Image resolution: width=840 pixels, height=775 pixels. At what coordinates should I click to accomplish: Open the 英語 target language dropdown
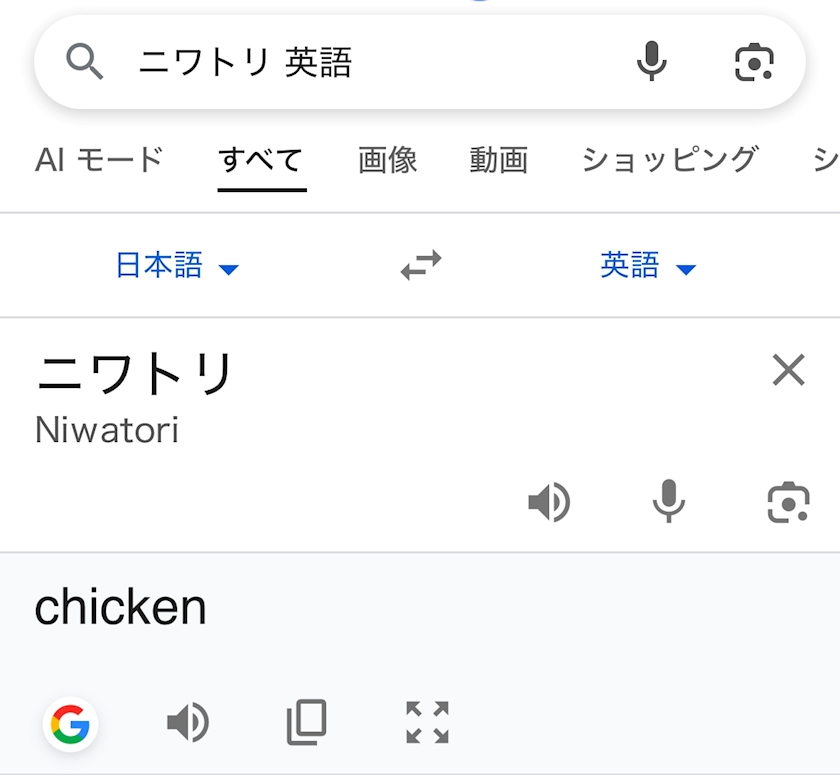[647, 266]
